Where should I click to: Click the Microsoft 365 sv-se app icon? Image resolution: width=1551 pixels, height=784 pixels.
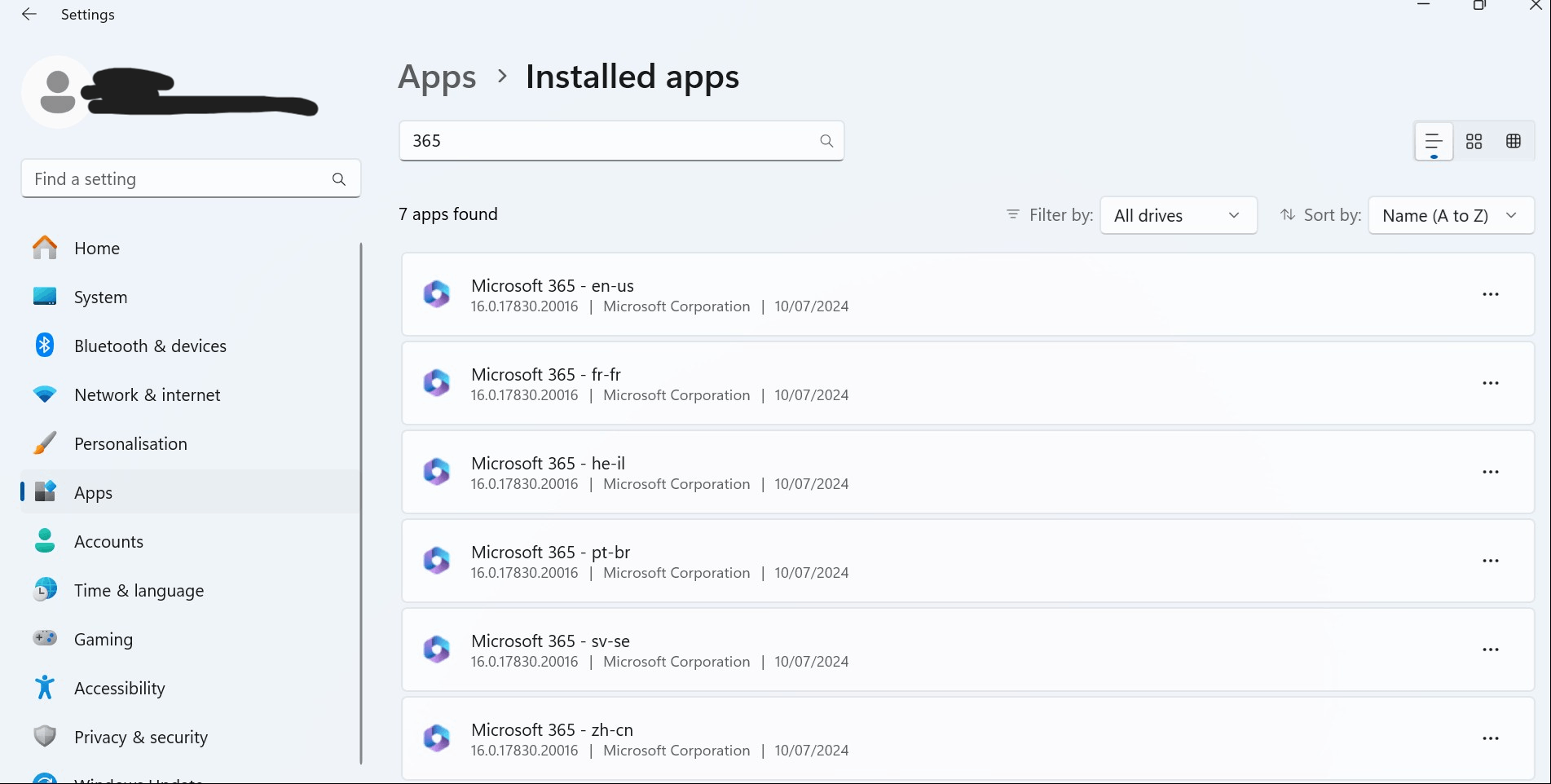(x=437, y=650)
